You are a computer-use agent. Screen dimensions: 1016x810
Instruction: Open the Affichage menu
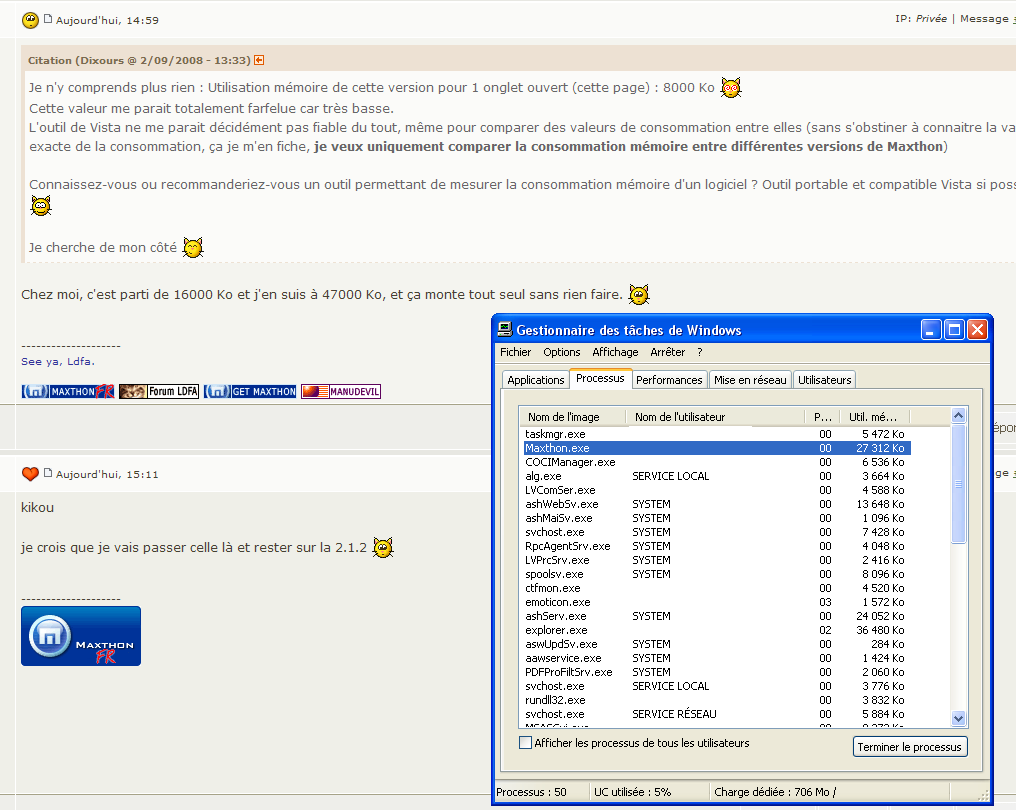pos(615,352)
